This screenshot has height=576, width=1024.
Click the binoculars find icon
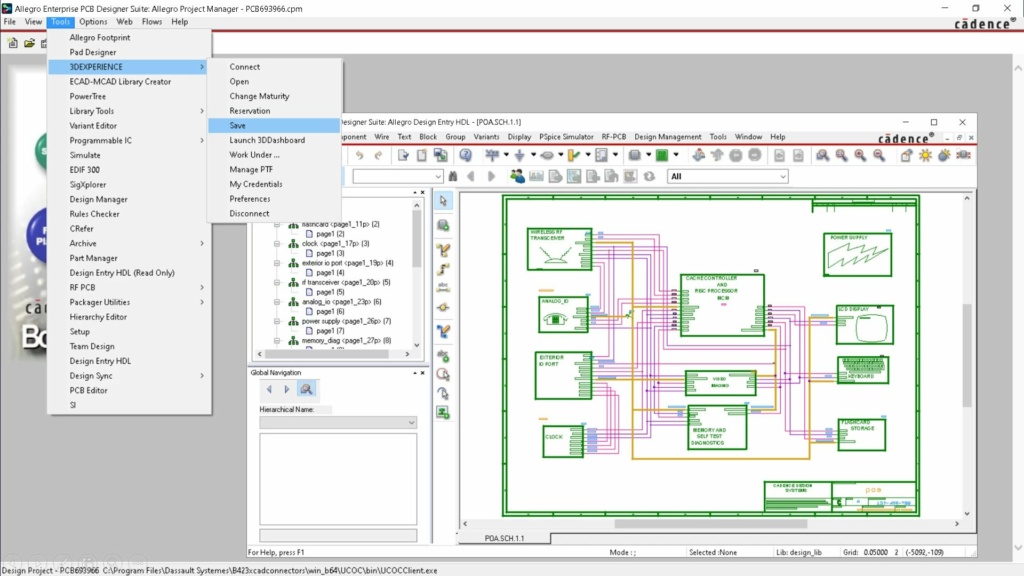453,176
